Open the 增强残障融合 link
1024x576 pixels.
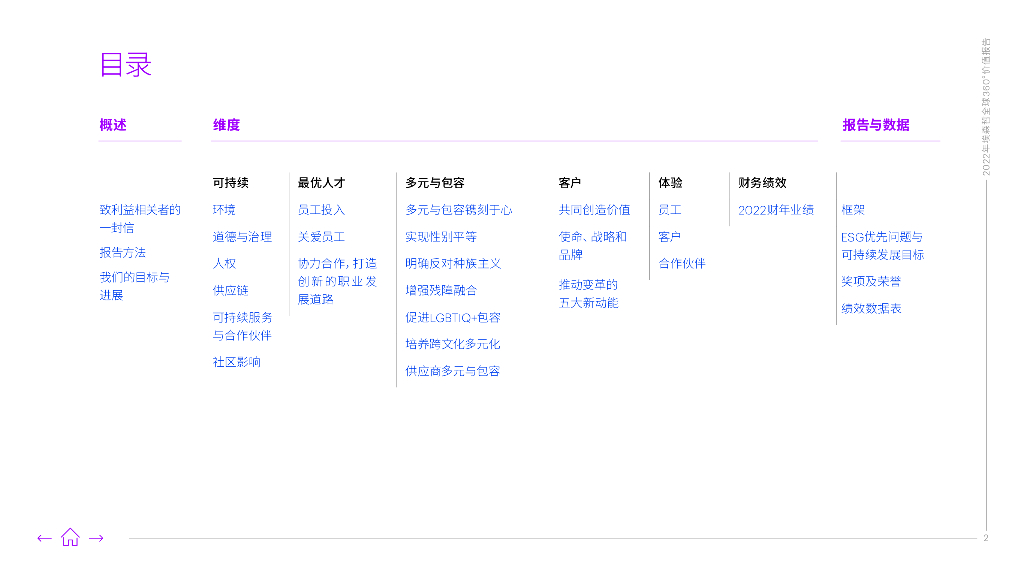441,290
